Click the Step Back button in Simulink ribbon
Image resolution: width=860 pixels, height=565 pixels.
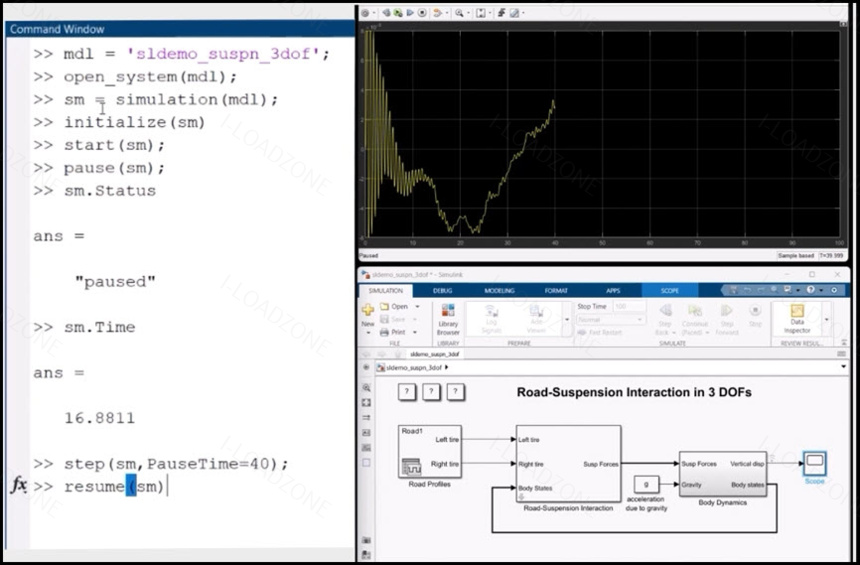665,319
